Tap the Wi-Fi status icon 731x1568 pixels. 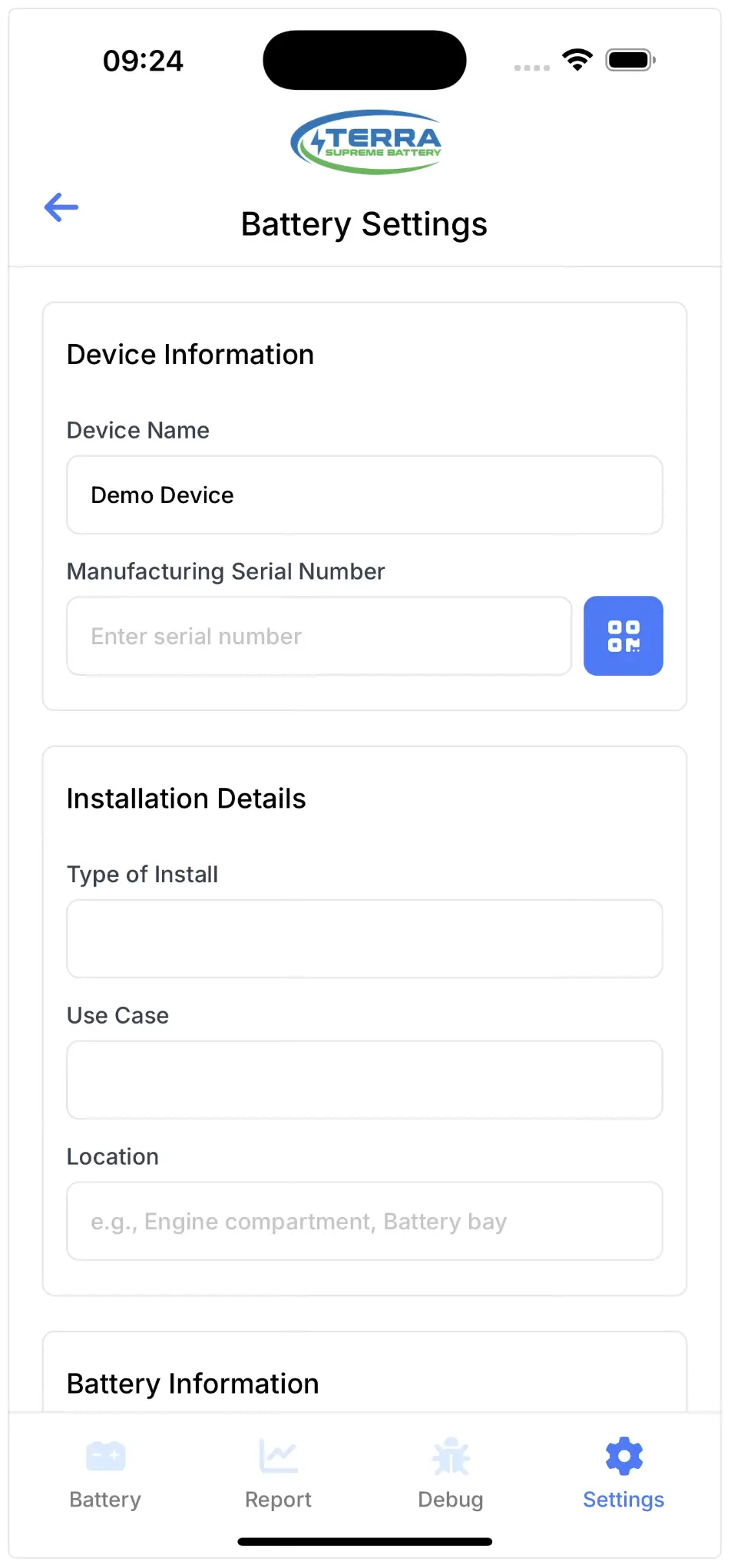point(577,60)
